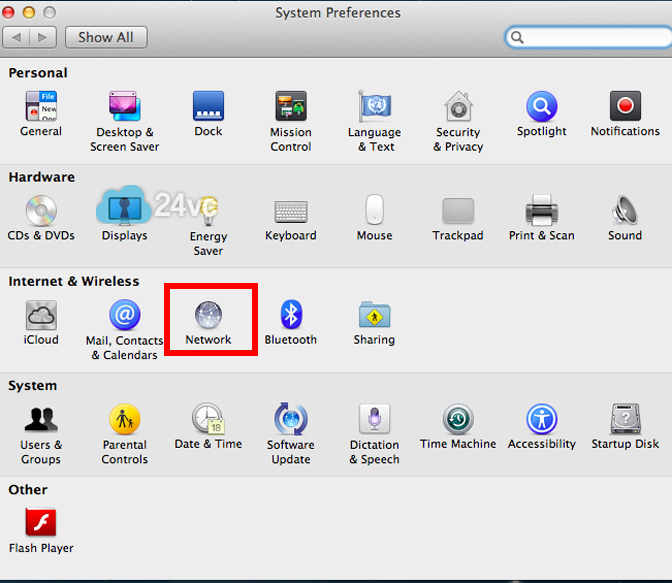Go back with the left arrow button
Image resolution: width=672 pixels, height=583 pixels.
click(16, 37)
